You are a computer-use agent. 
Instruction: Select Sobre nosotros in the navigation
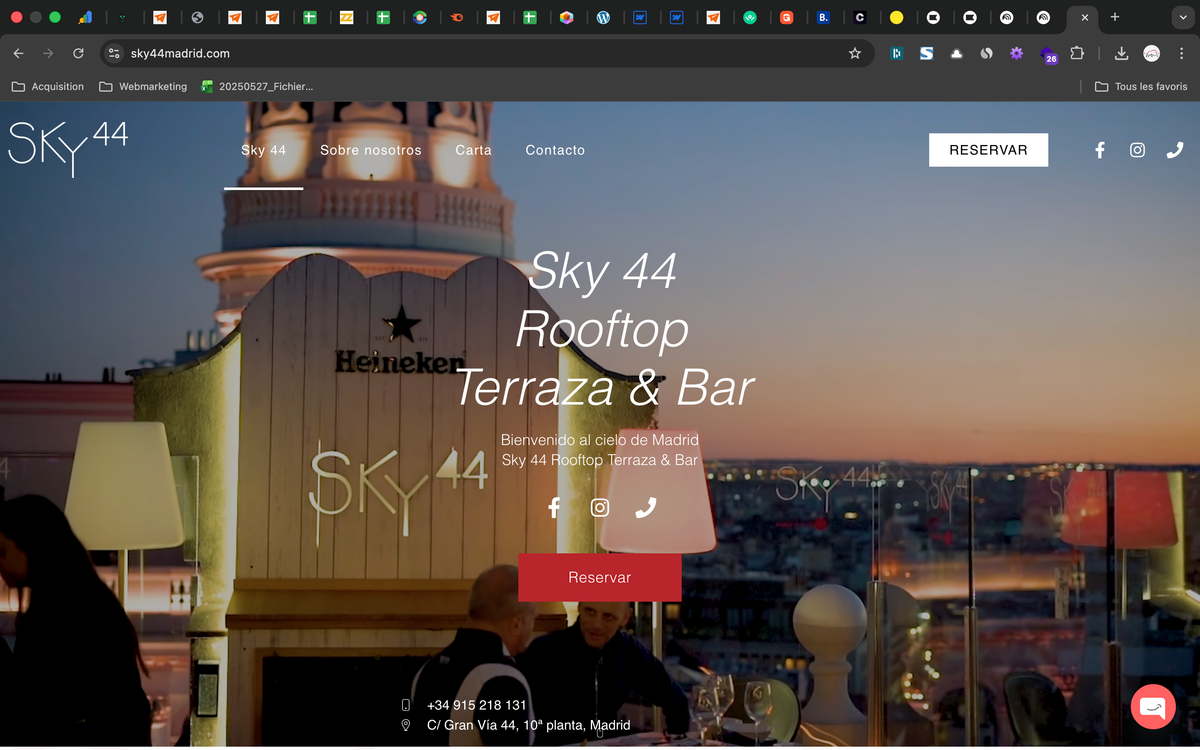(x=371, y=150)
